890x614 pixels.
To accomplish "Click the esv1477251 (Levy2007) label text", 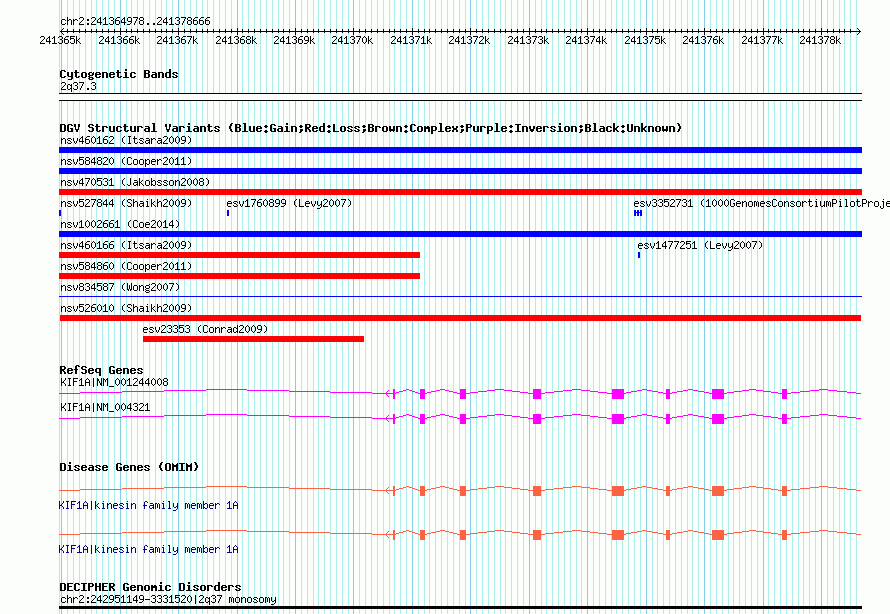I will 700,245.
